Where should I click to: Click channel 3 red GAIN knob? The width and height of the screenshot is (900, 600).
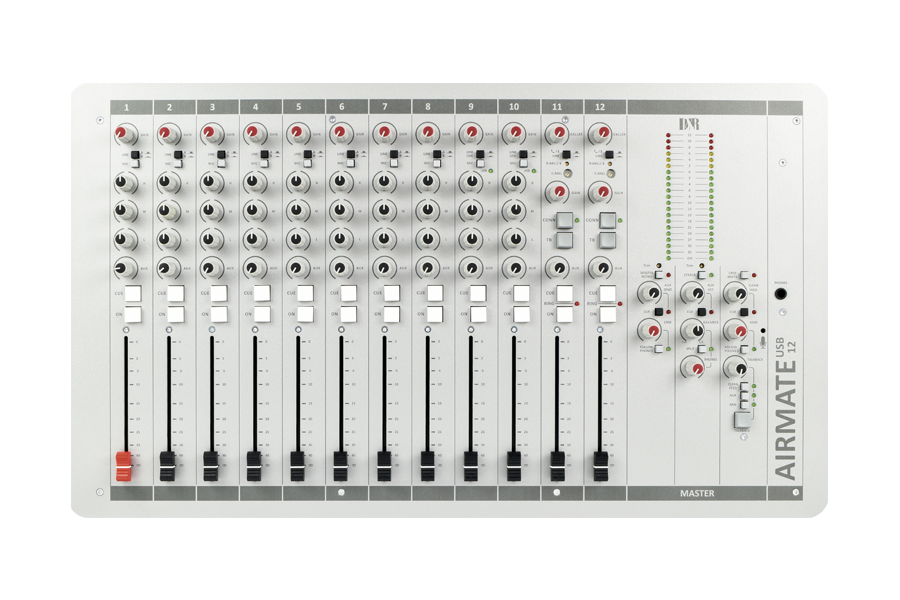(210, 134)
